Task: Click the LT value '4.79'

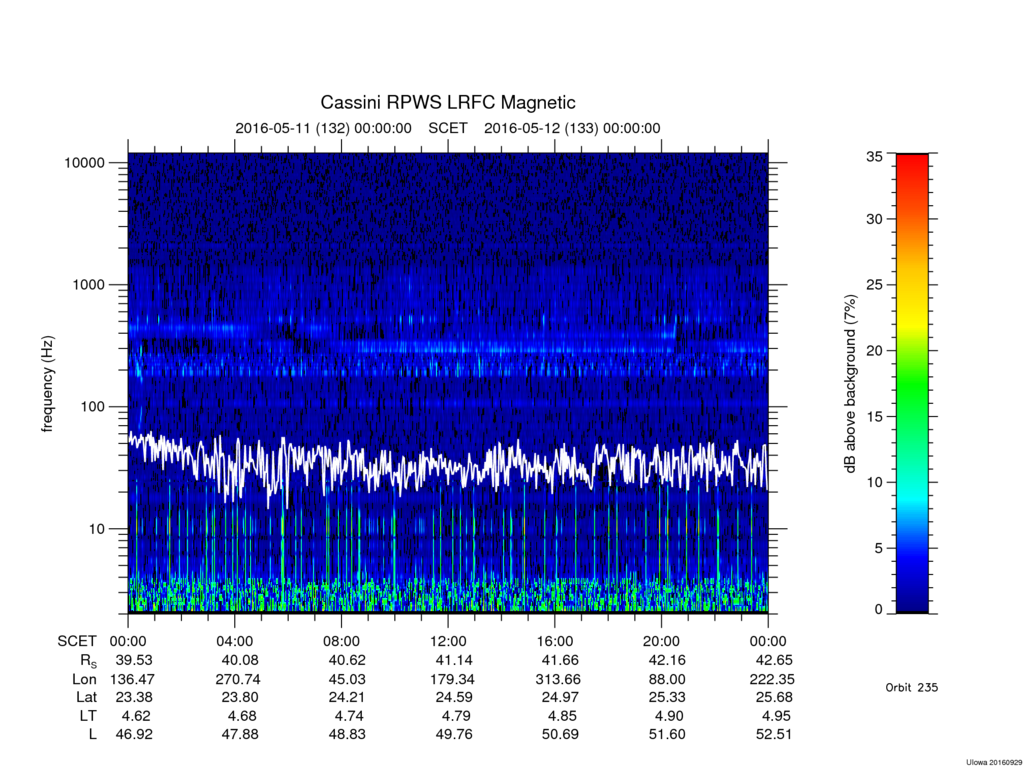Action: coord(456,716)
